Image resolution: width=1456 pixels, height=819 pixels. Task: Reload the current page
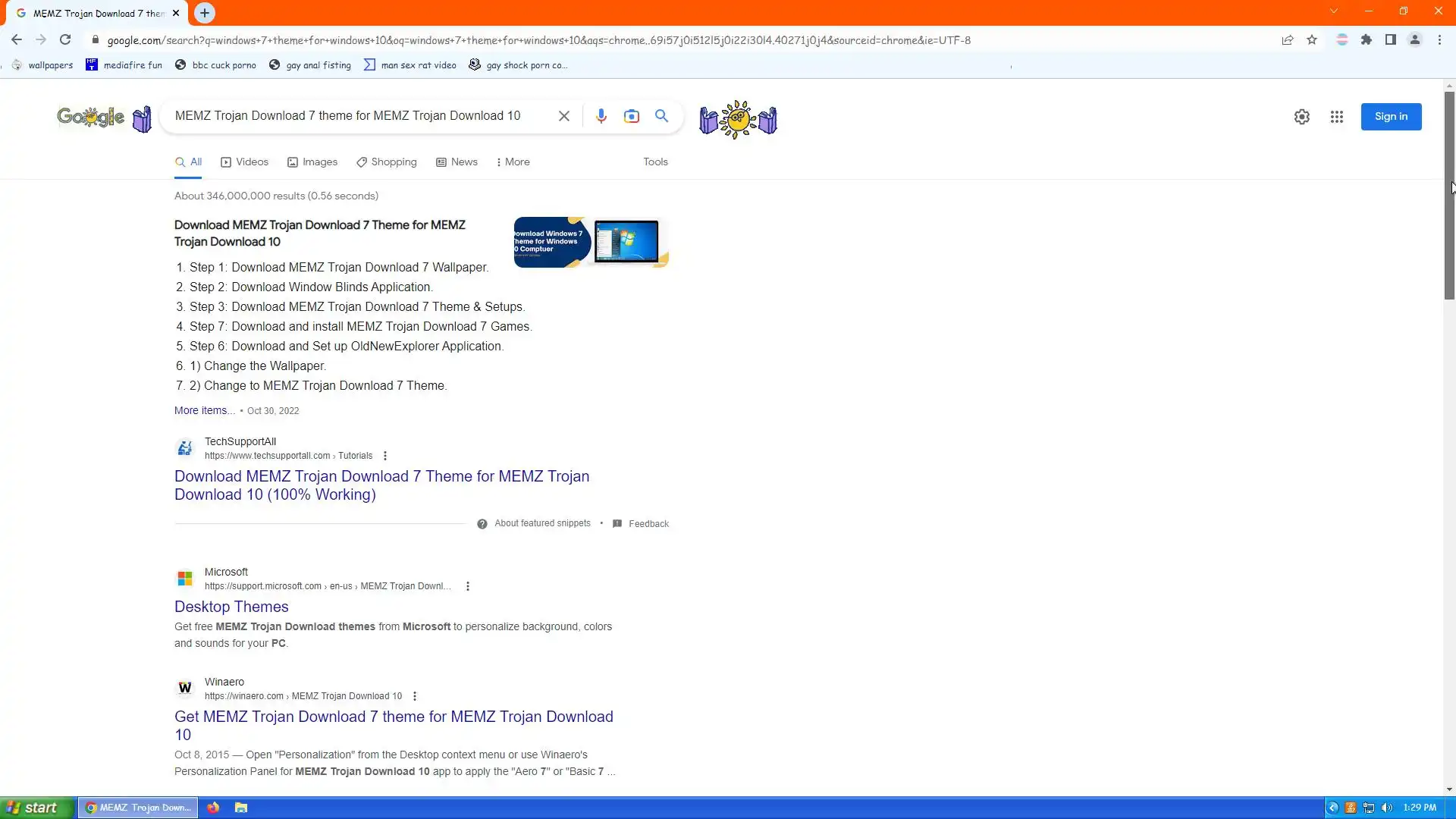point(65,40)
